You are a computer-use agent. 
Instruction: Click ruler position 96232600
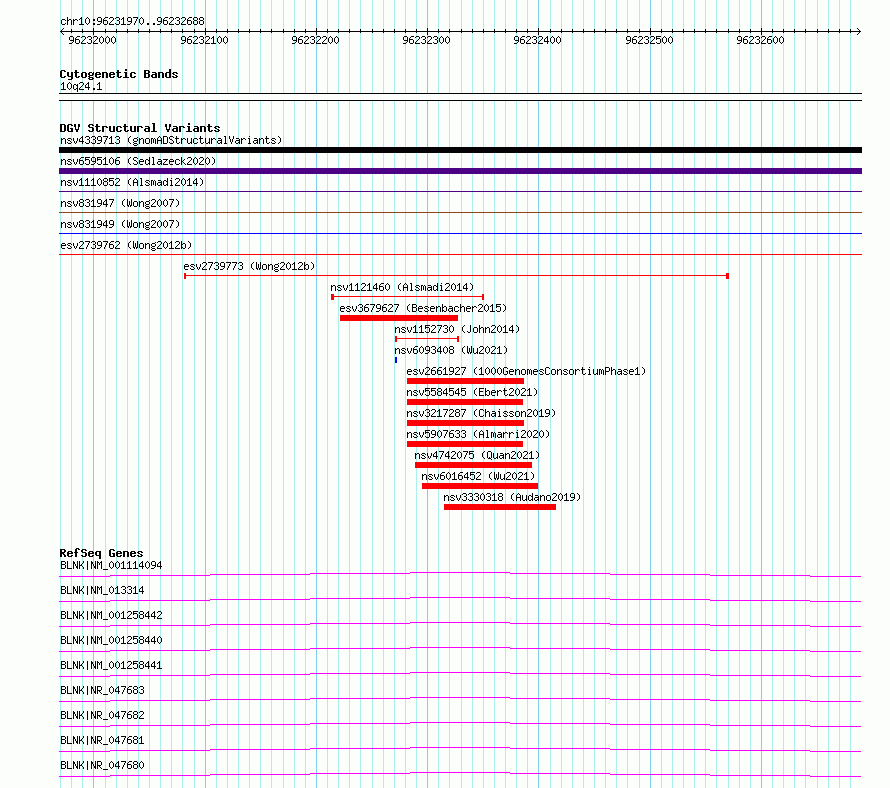[760, 40]
